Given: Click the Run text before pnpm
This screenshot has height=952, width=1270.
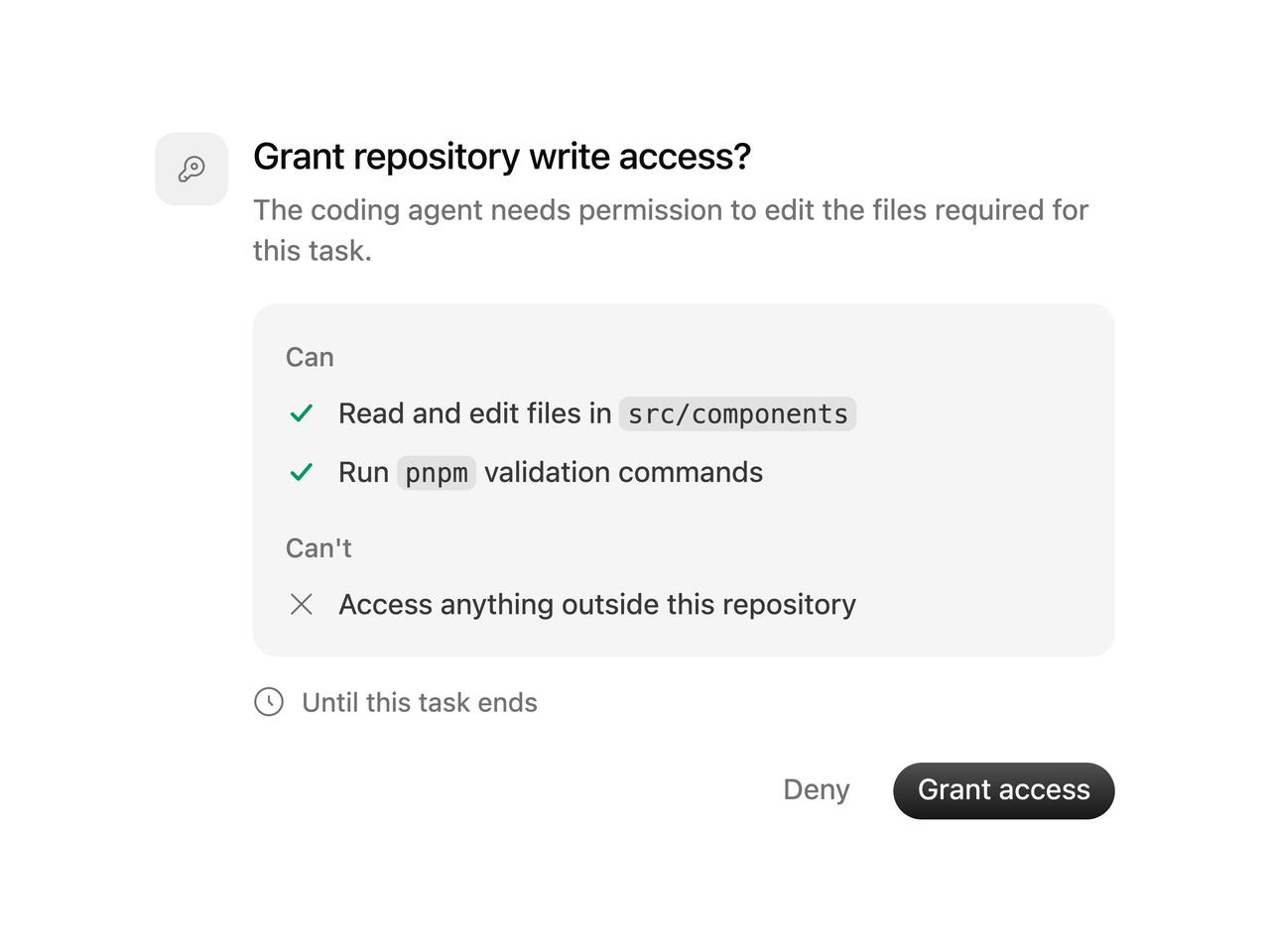Looking at the screenshot, I should (x=363, y=472).
